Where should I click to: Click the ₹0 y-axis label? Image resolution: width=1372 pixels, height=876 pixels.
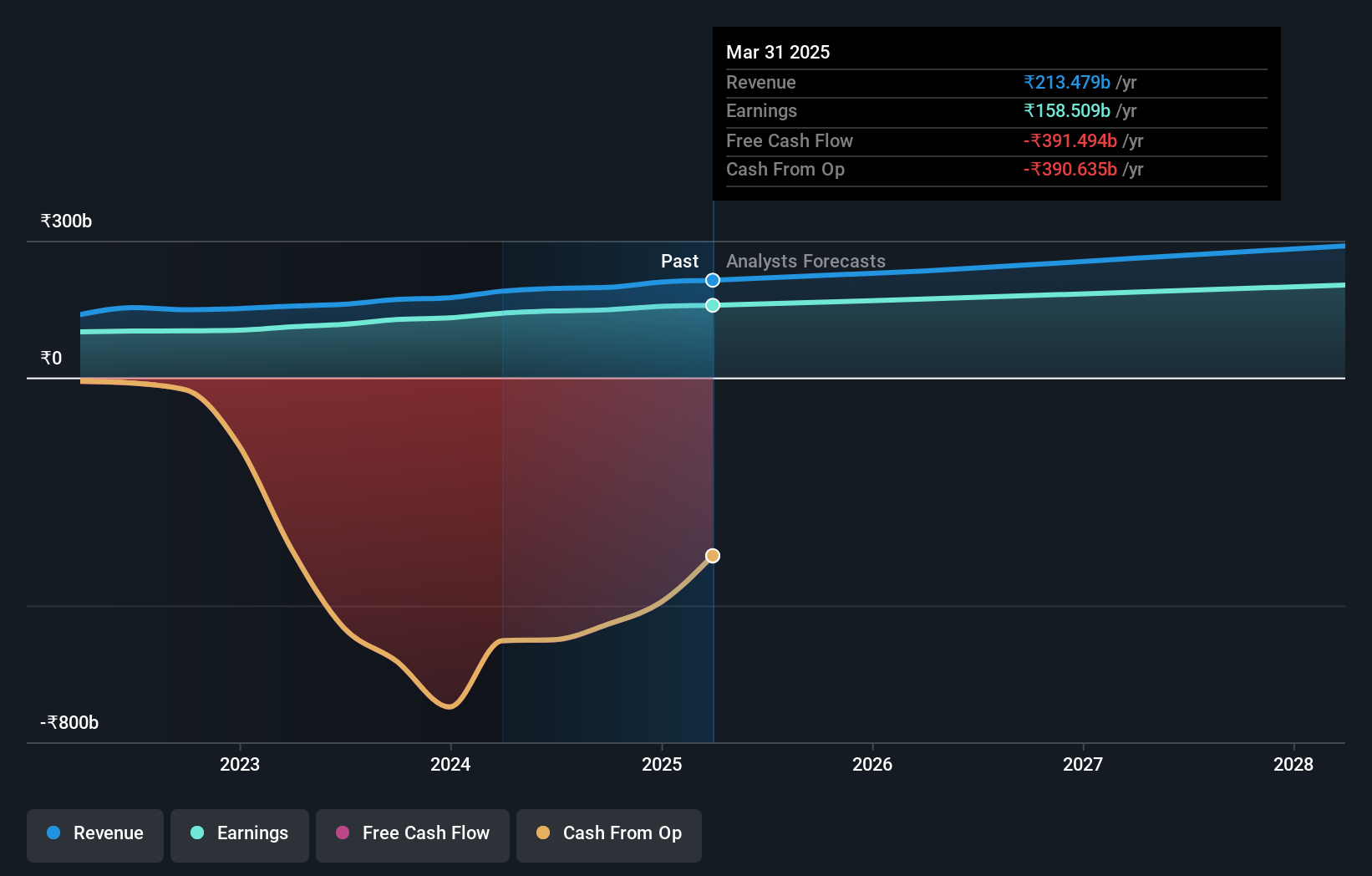coord(51,358)
